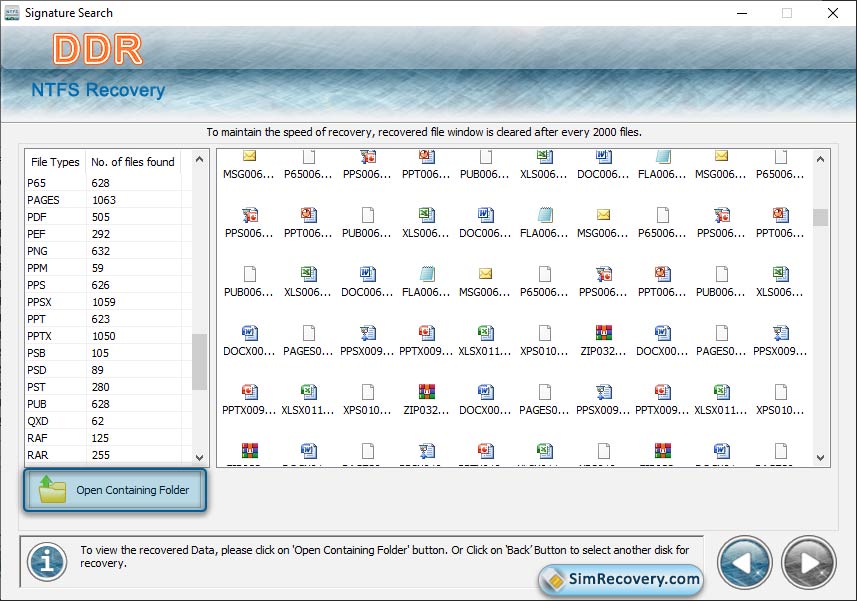Viewport: 857px width, 601px height.
Task: Select the RAR file type row
Action: 109,455
